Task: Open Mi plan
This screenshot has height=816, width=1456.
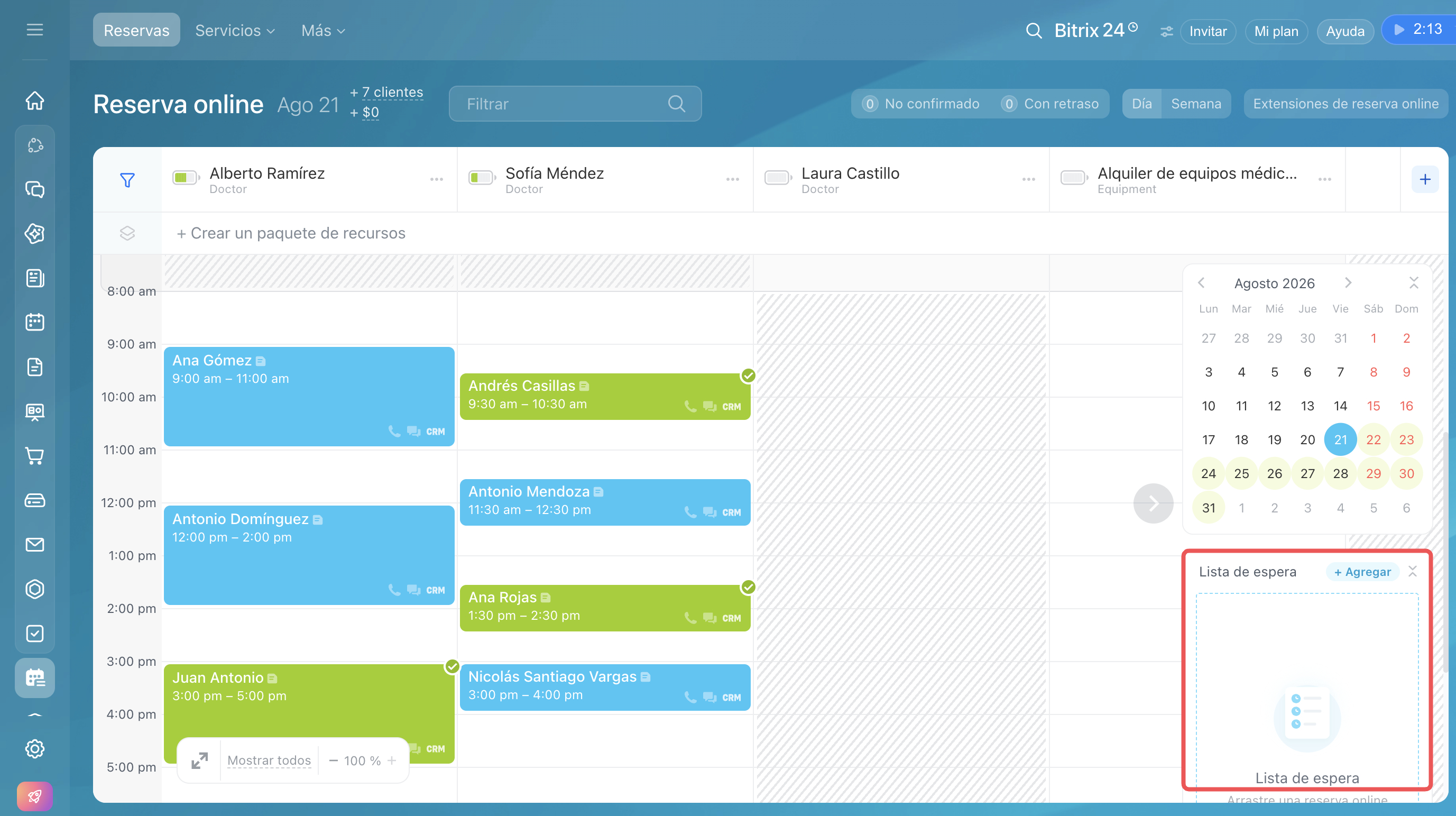Action: (1276, 32)
